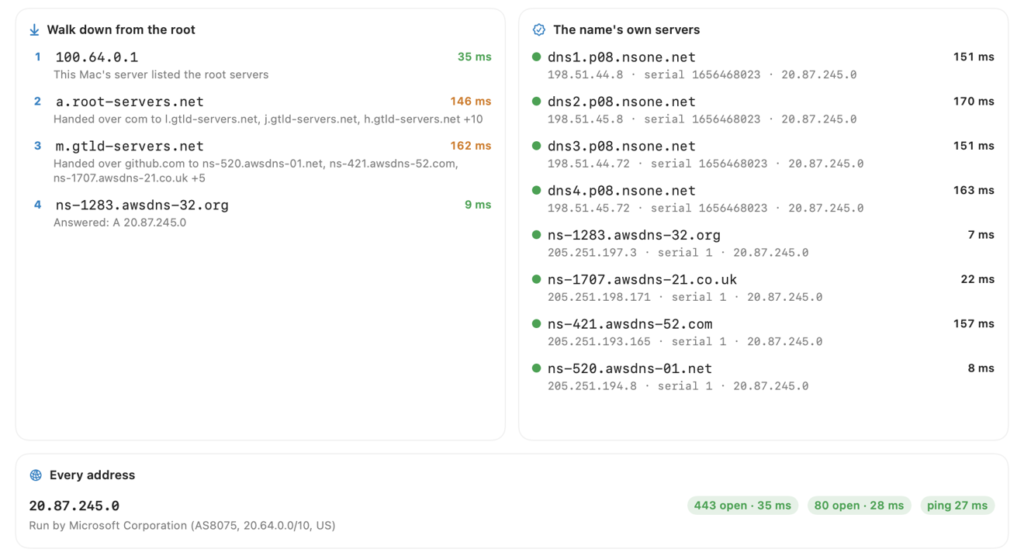
Task: Click the 146 ms timing for a.root-servers.net
Action: pos(470,101)
